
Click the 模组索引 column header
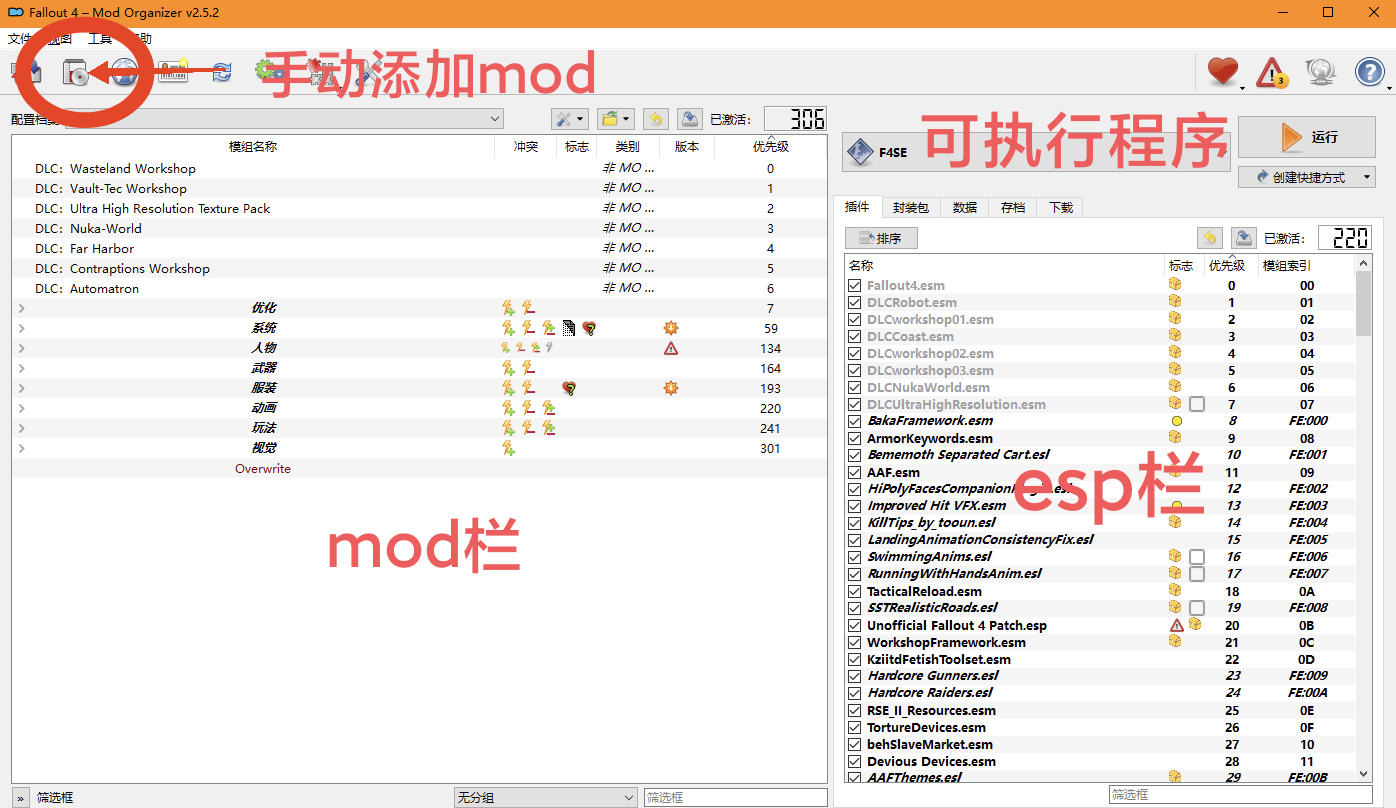[1287, 265]
